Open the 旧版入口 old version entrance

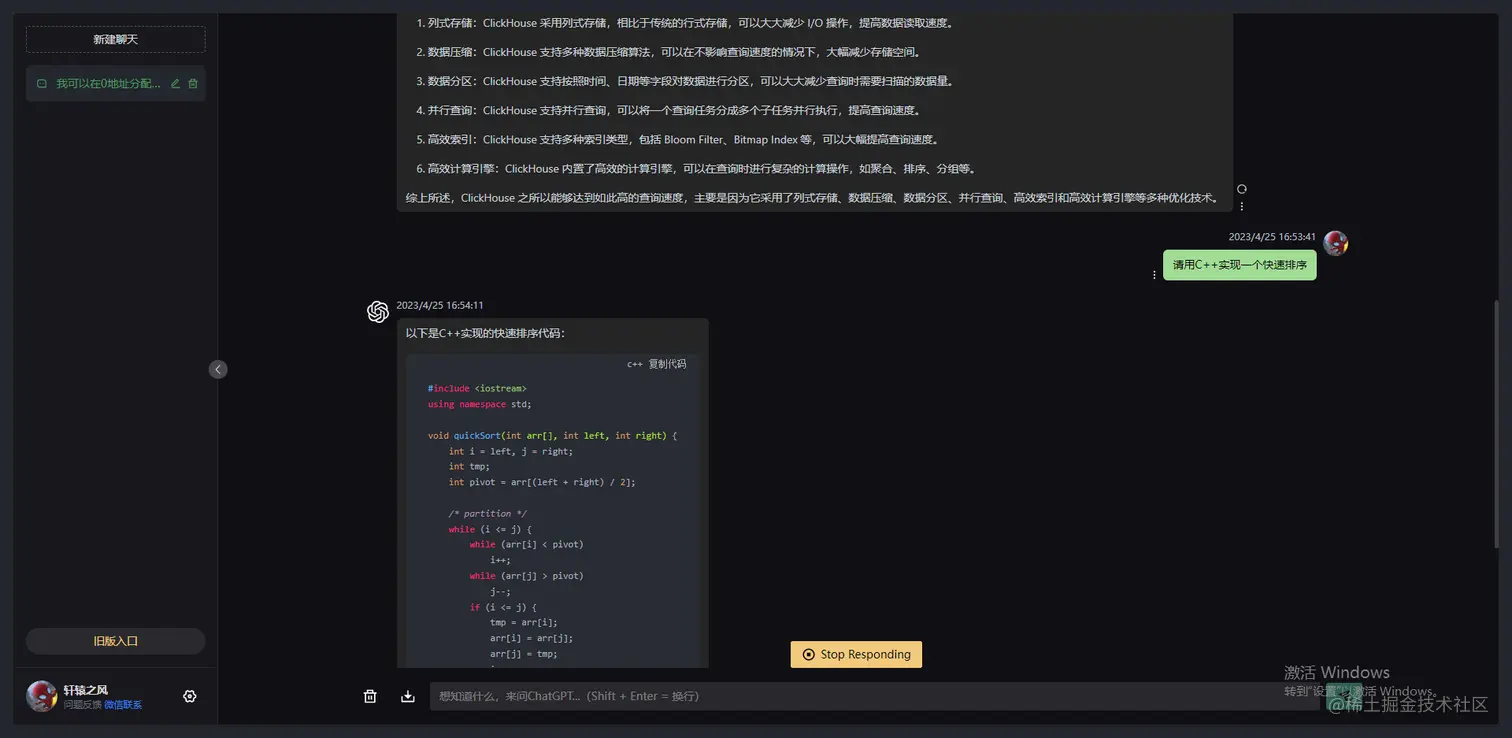115,641
